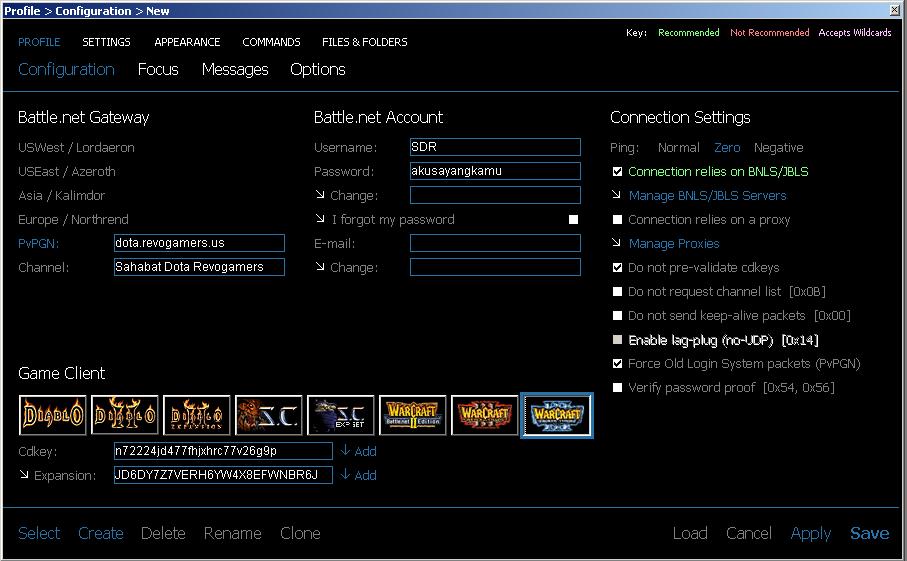Enable Connection relies on a proxy
Viewport: 907px width, 561px height.
pos(617,220)
